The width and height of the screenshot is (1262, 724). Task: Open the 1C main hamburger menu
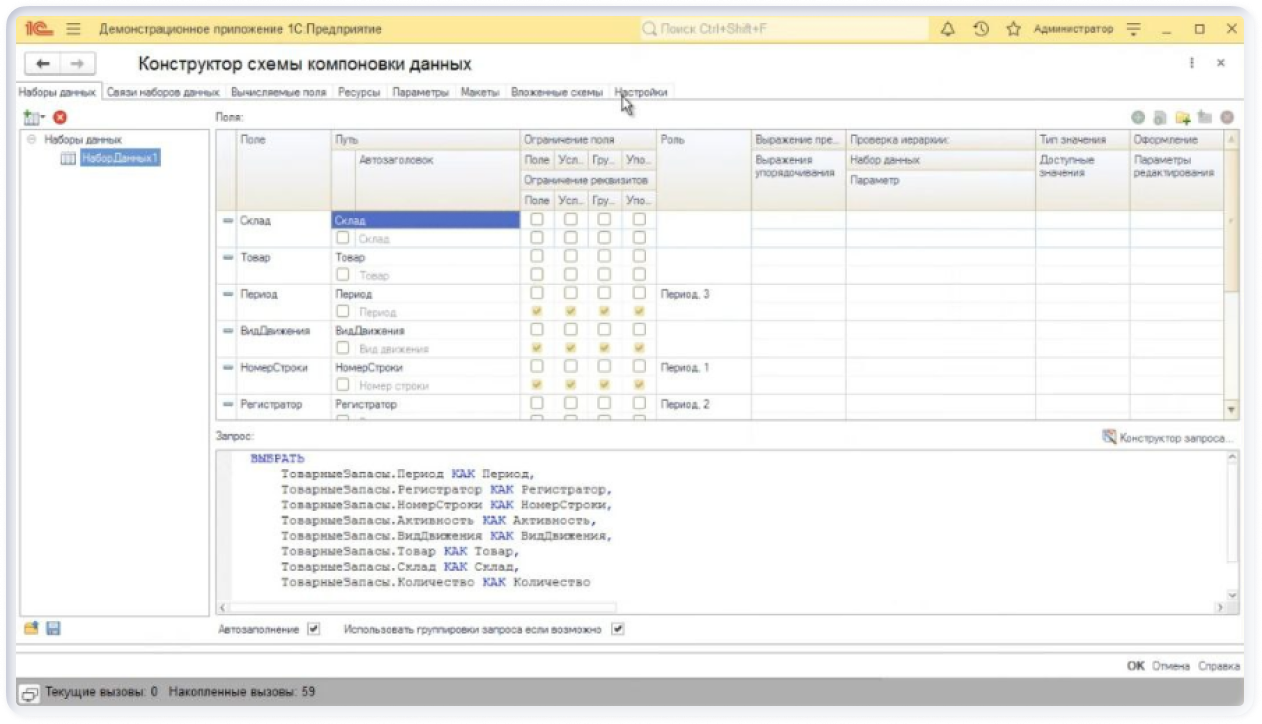[x=73, y=29]
